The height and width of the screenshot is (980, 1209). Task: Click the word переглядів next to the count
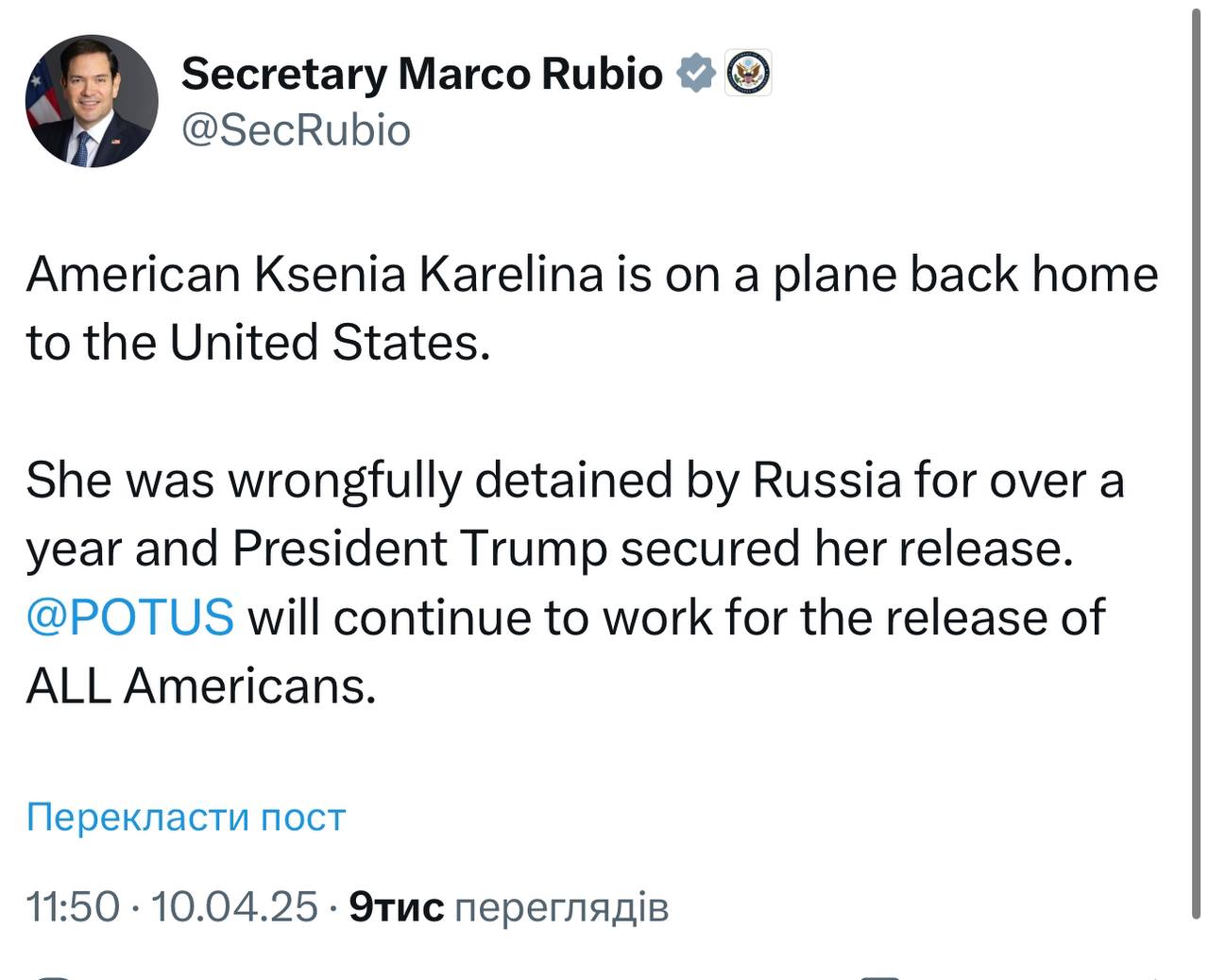(561, 907)
